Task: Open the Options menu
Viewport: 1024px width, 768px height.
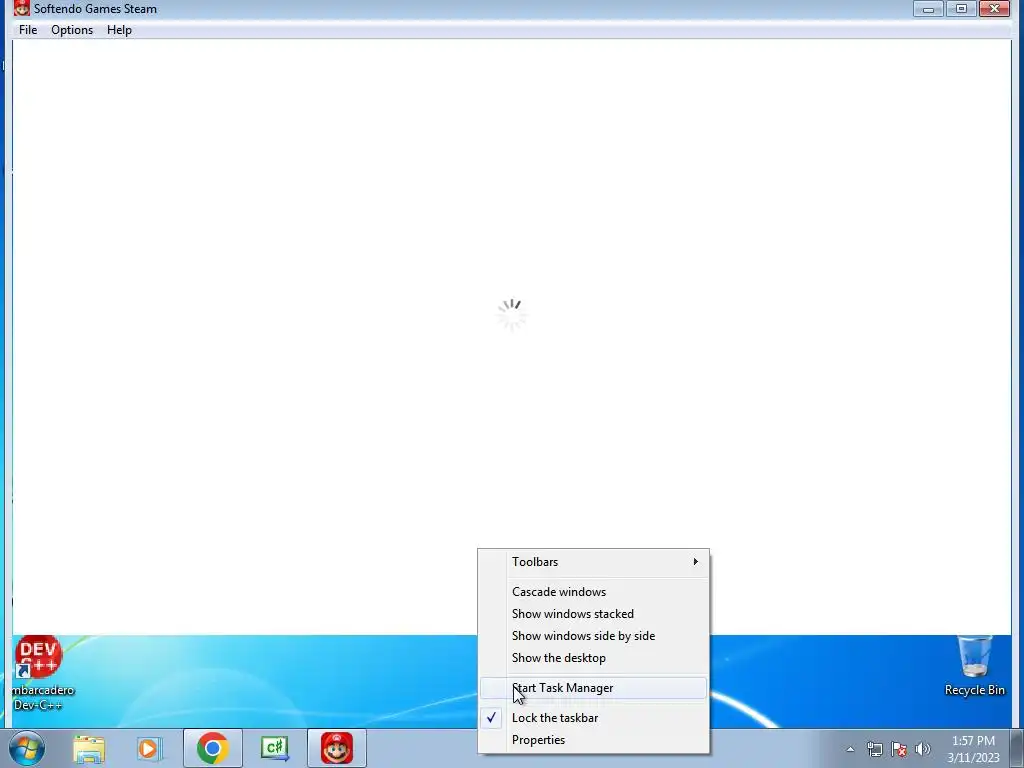Action: click(x=72, y=30)
